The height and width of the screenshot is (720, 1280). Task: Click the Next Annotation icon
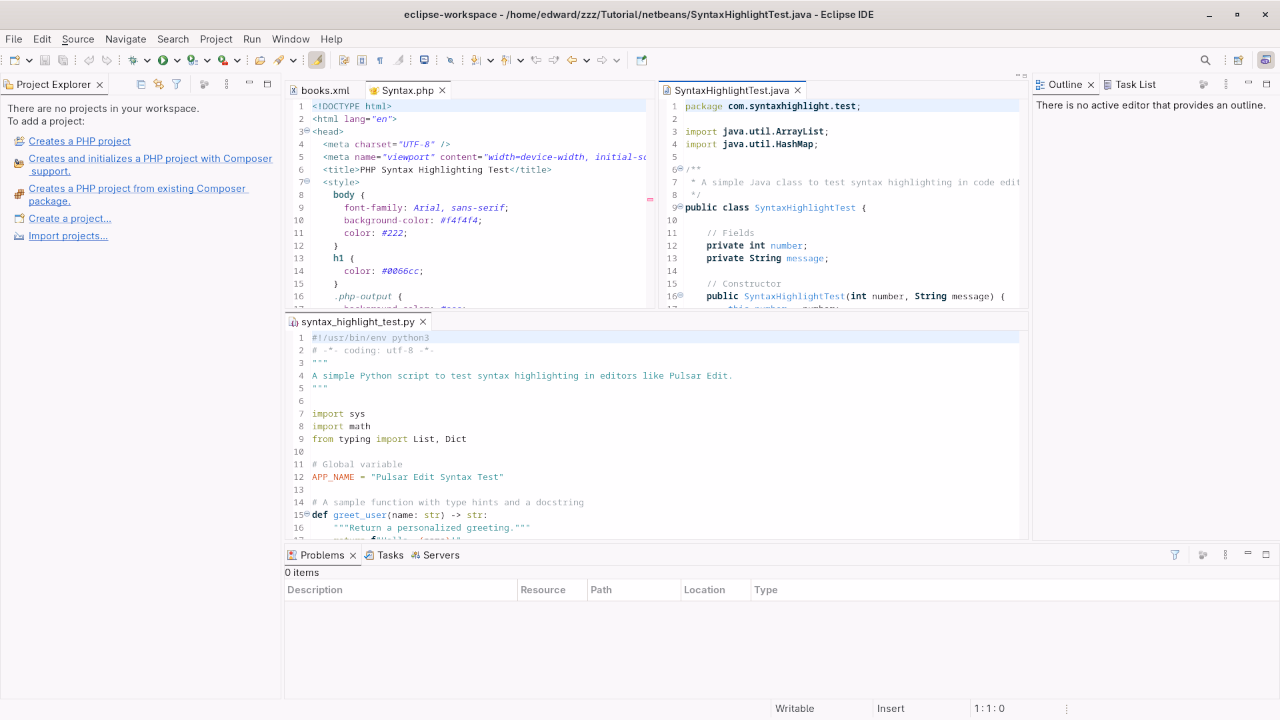[x=476, y=60]
